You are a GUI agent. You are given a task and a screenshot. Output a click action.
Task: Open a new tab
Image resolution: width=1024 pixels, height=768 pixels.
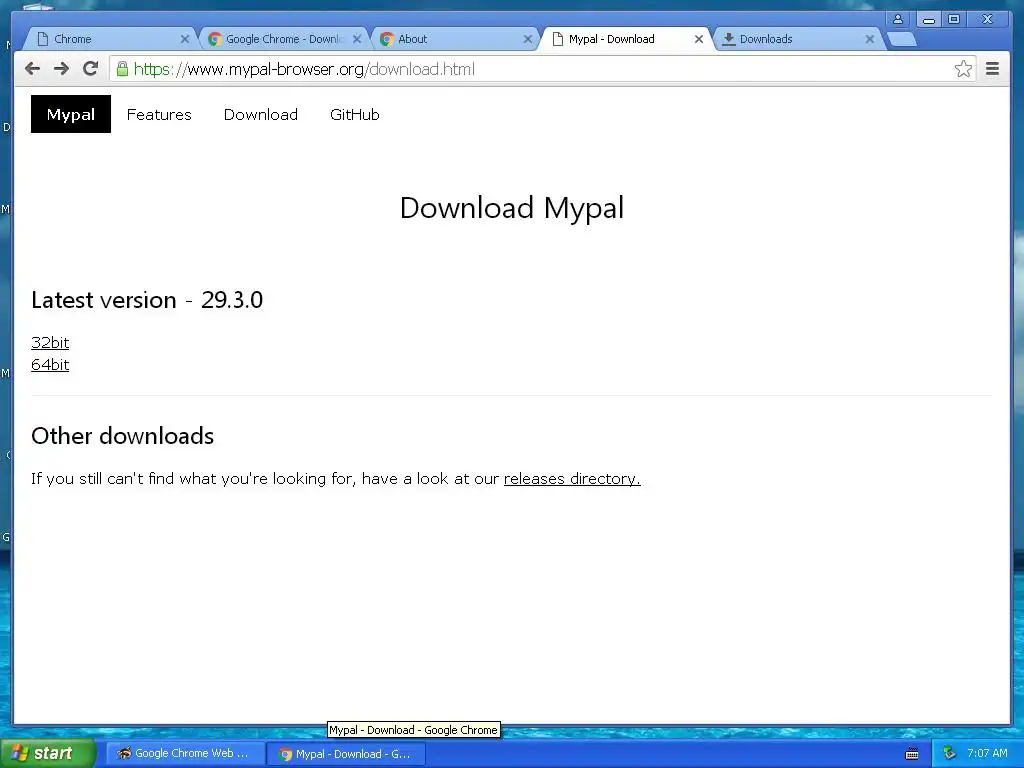tap(902, 40)
